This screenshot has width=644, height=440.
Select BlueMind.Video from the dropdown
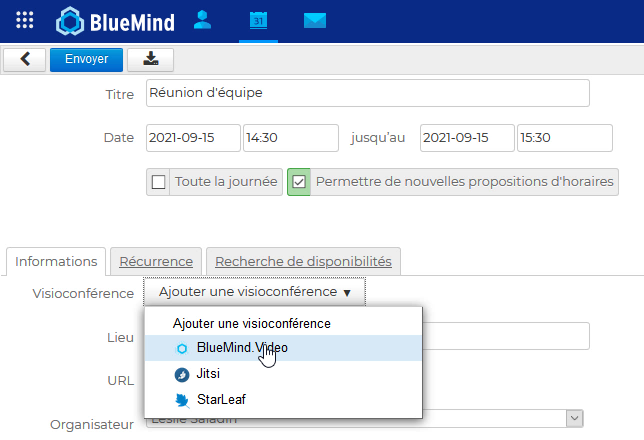242,348
